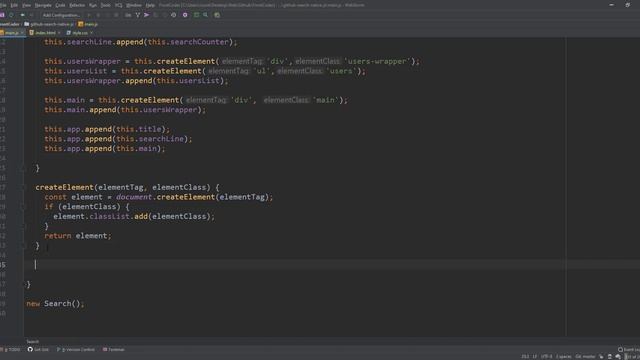Viewport: 640px width, 360px height.
Task: Click the spaces indent setting in the status bar
Action: (564, 357)
